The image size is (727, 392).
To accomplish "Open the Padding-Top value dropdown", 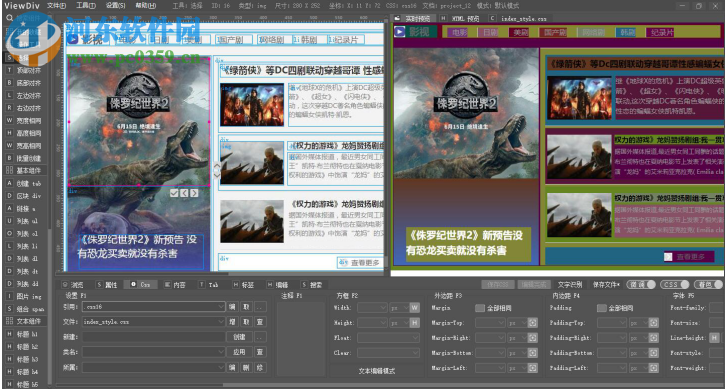I will click(612, 323).
